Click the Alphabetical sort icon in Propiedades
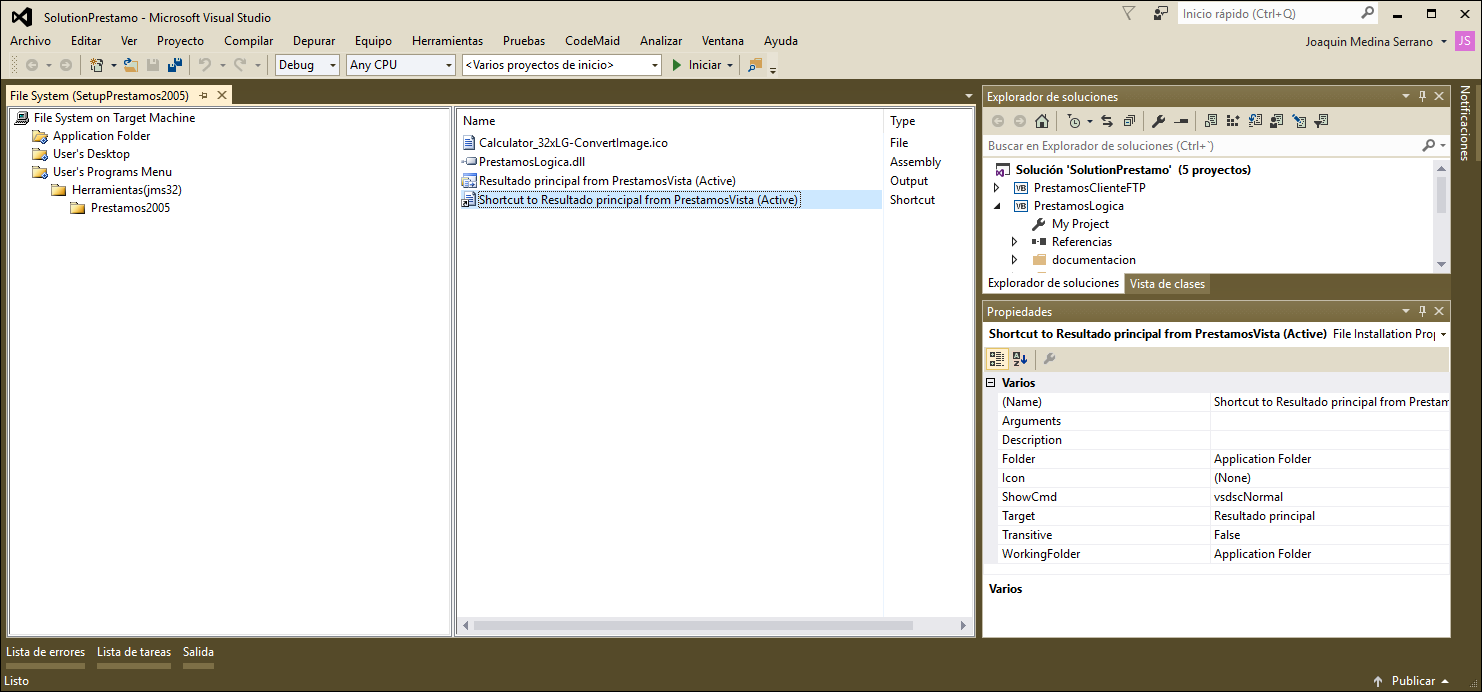The image size is (1482, 692). [x=1020, y=359]
